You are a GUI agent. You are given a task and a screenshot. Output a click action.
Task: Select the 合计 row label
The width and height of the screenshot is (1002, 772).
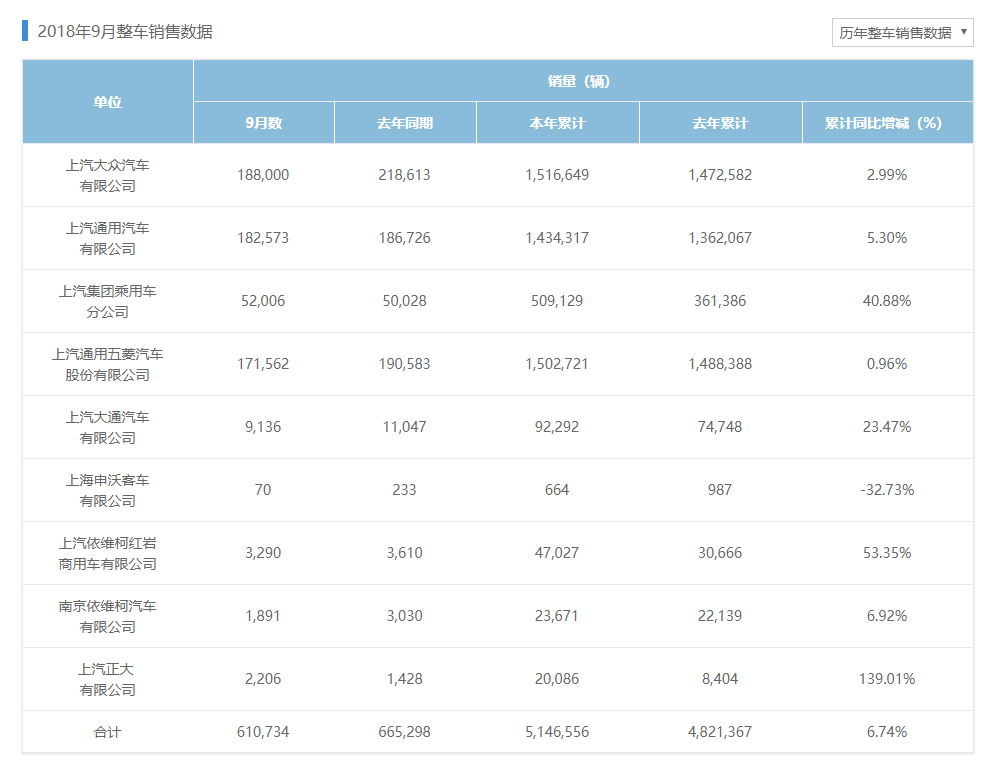[x=107, y=732]
